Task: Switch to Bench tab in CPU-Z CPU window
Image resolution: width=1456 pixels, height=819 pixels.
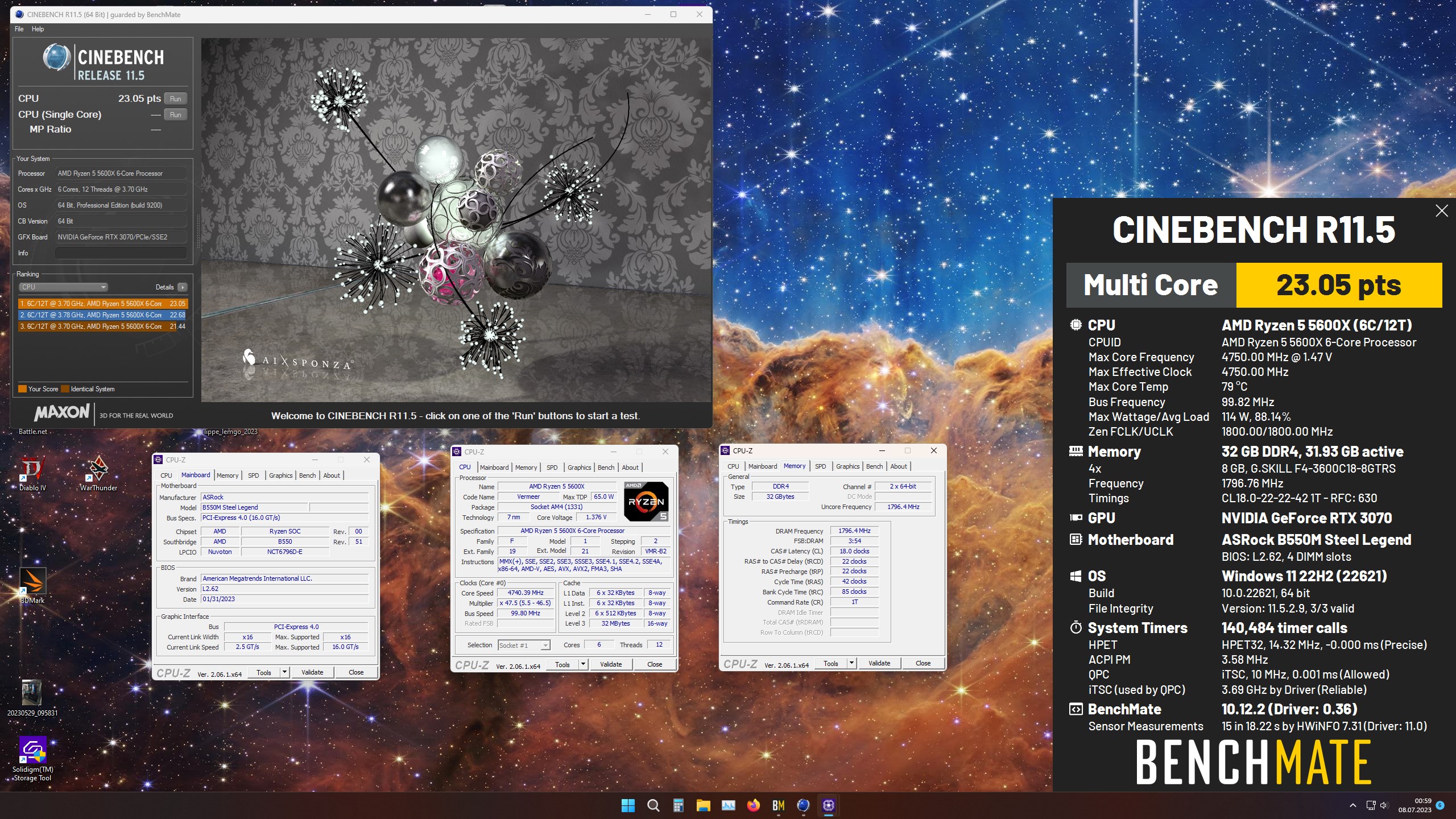Action: point(606,468)
